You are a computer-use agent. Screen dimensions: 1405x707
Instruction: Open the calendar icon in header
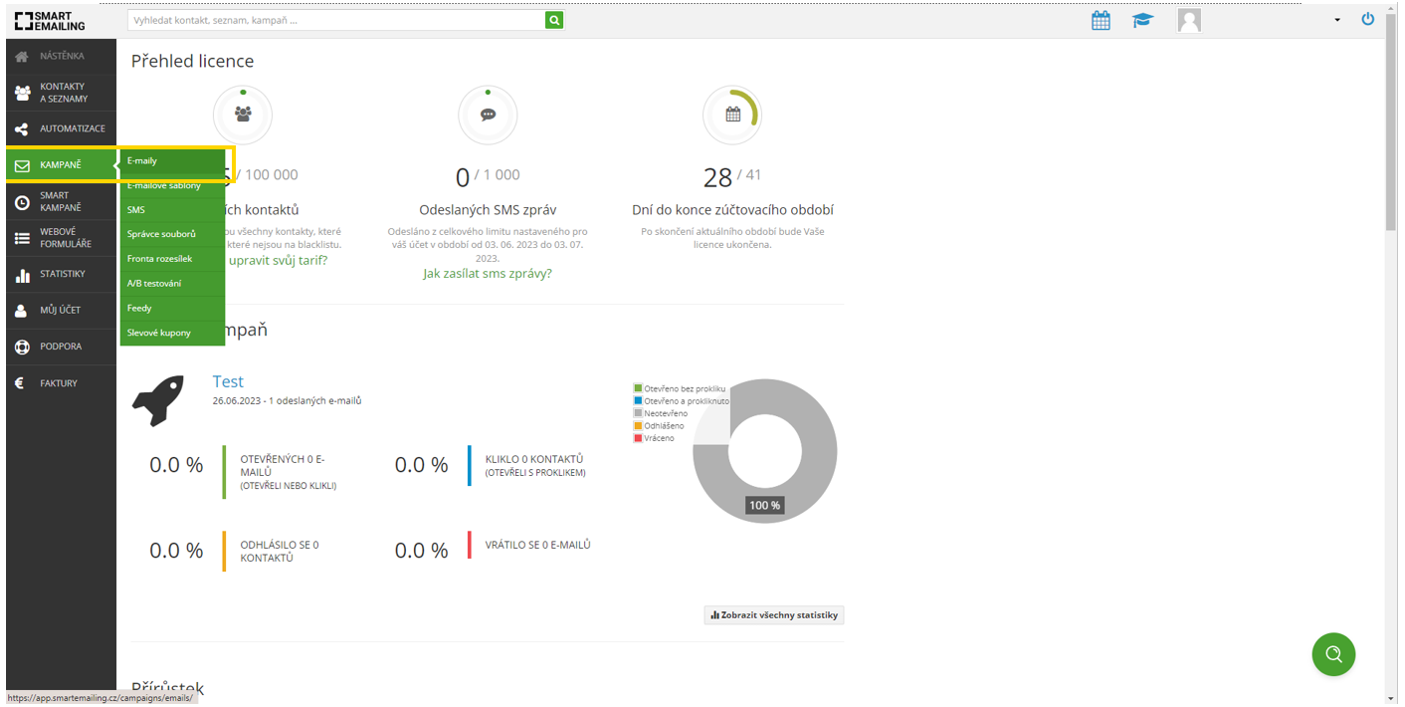(1100, 20)
